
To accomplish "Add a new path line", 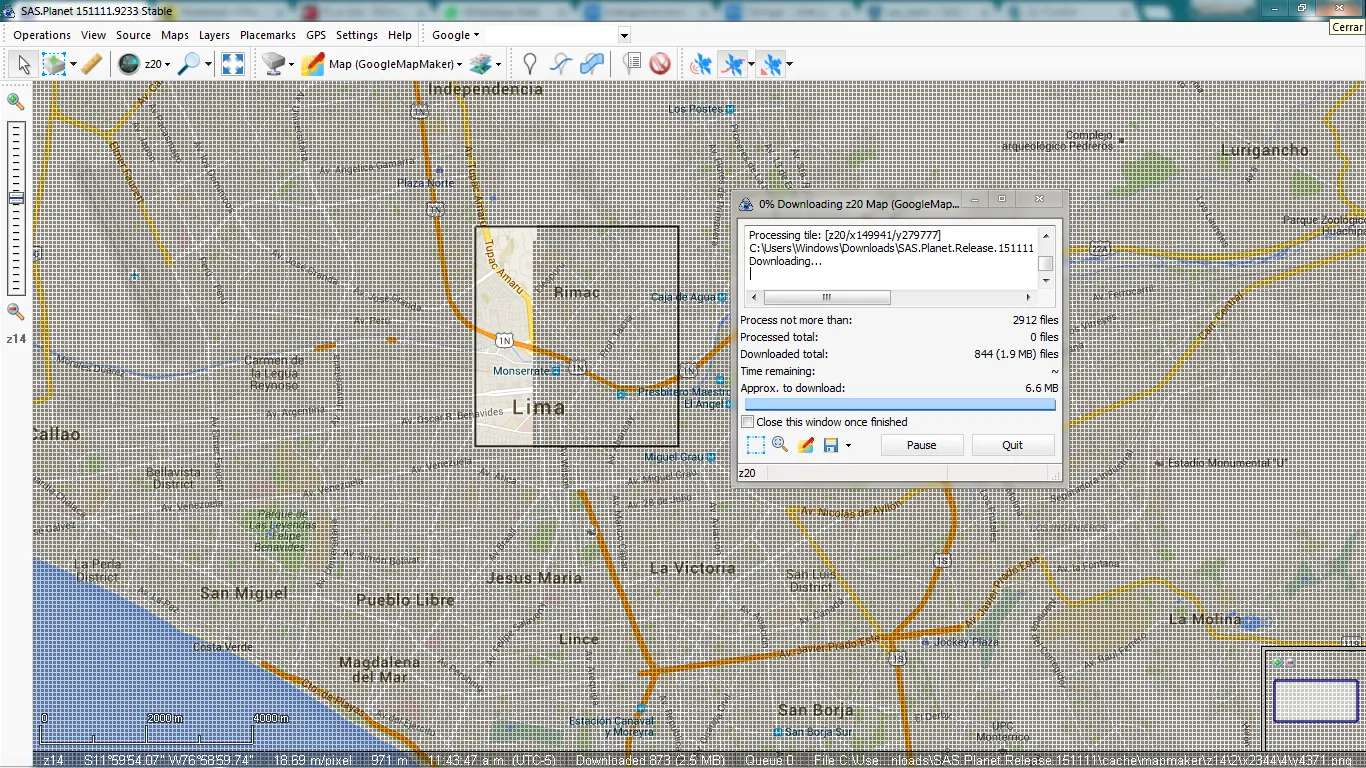I will tap(561, 64).
